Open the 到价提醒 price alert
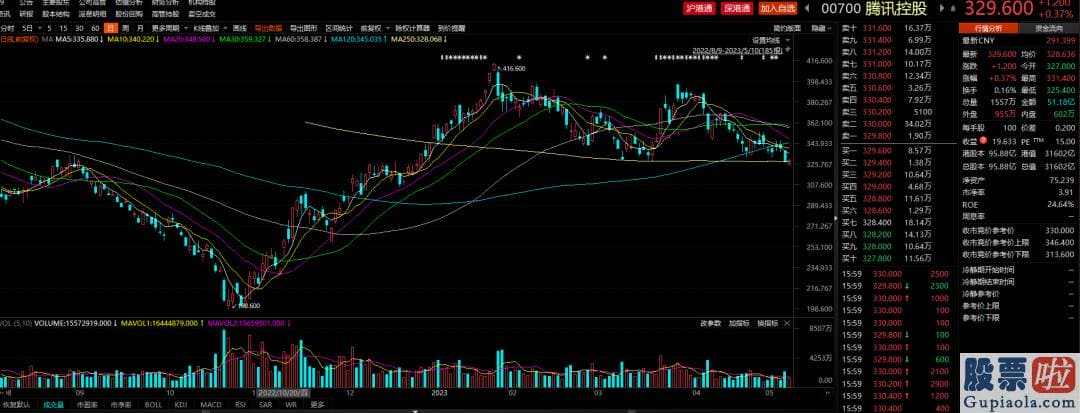Viewport: 1080px width, 413px height. (451, 29)
